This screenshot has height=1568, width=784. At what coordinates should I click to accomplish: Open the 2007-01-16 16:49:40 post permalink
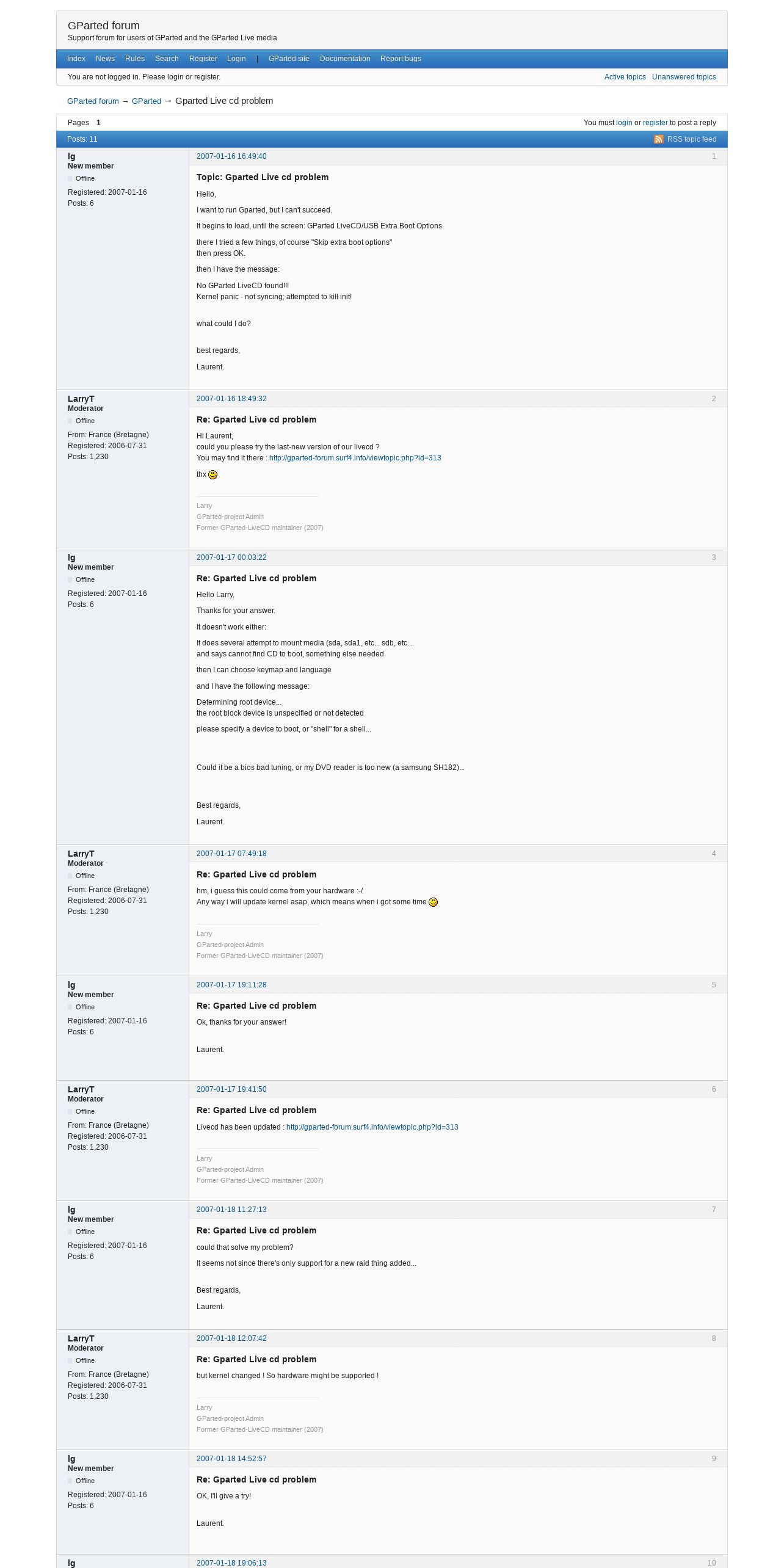(231, 156)
